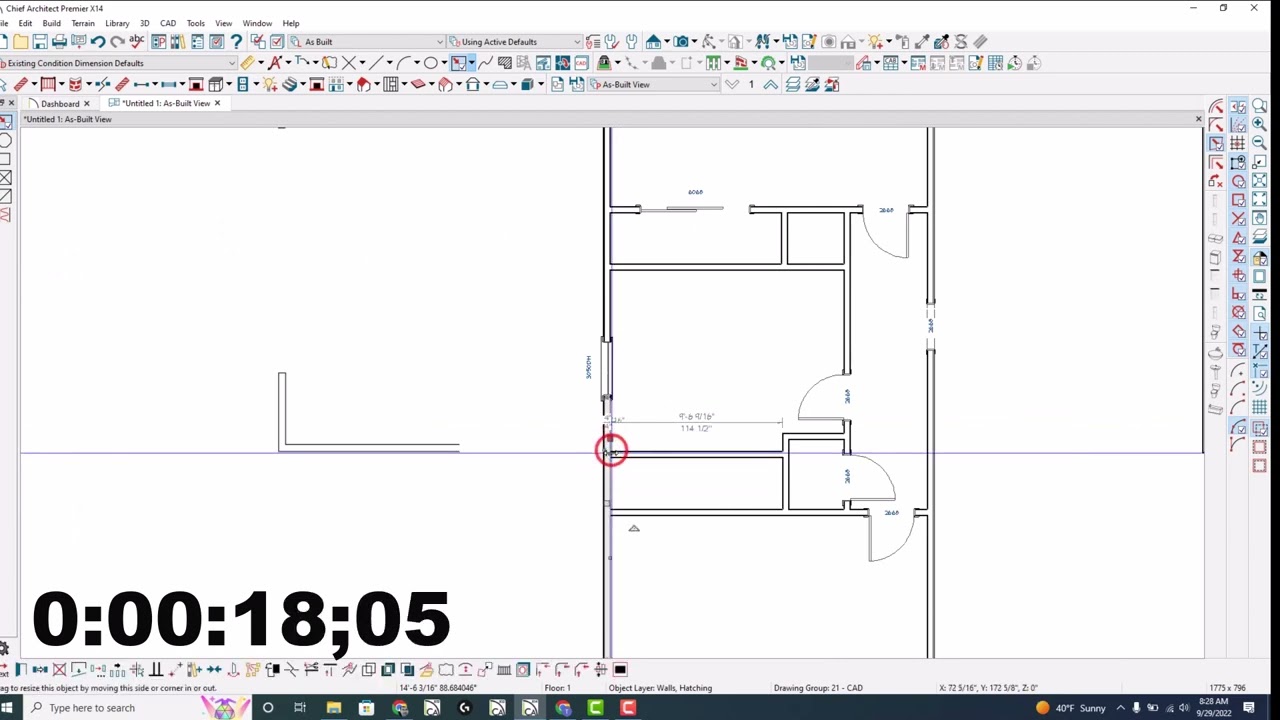The width and height of the screenshot is (1280, 720).
Task: Expand the Tape Measure dropdown arrow
Action: click(x=261, y=63)
